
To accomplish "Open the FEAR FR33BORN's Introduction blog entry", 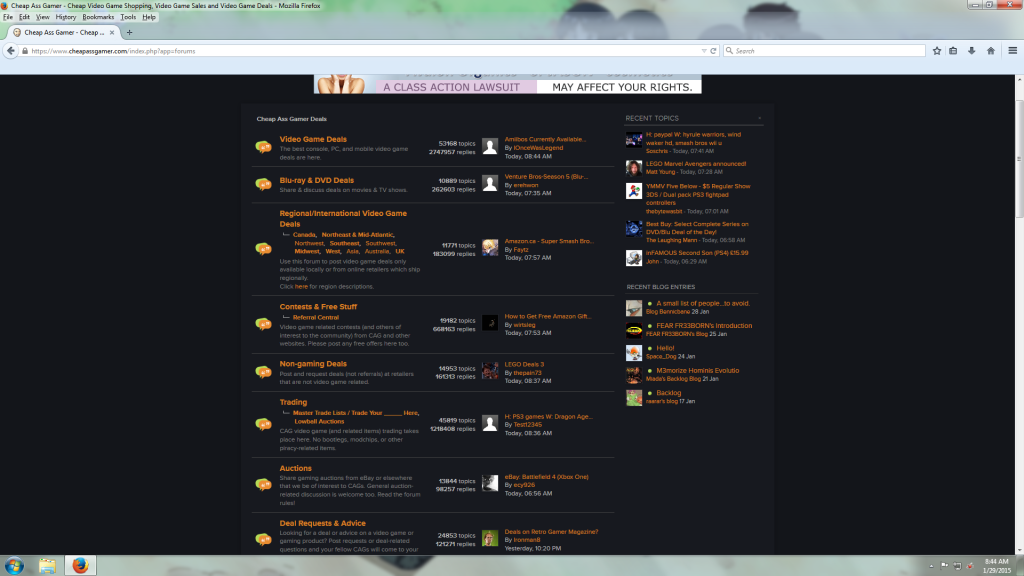I will [x=704, y=326].
